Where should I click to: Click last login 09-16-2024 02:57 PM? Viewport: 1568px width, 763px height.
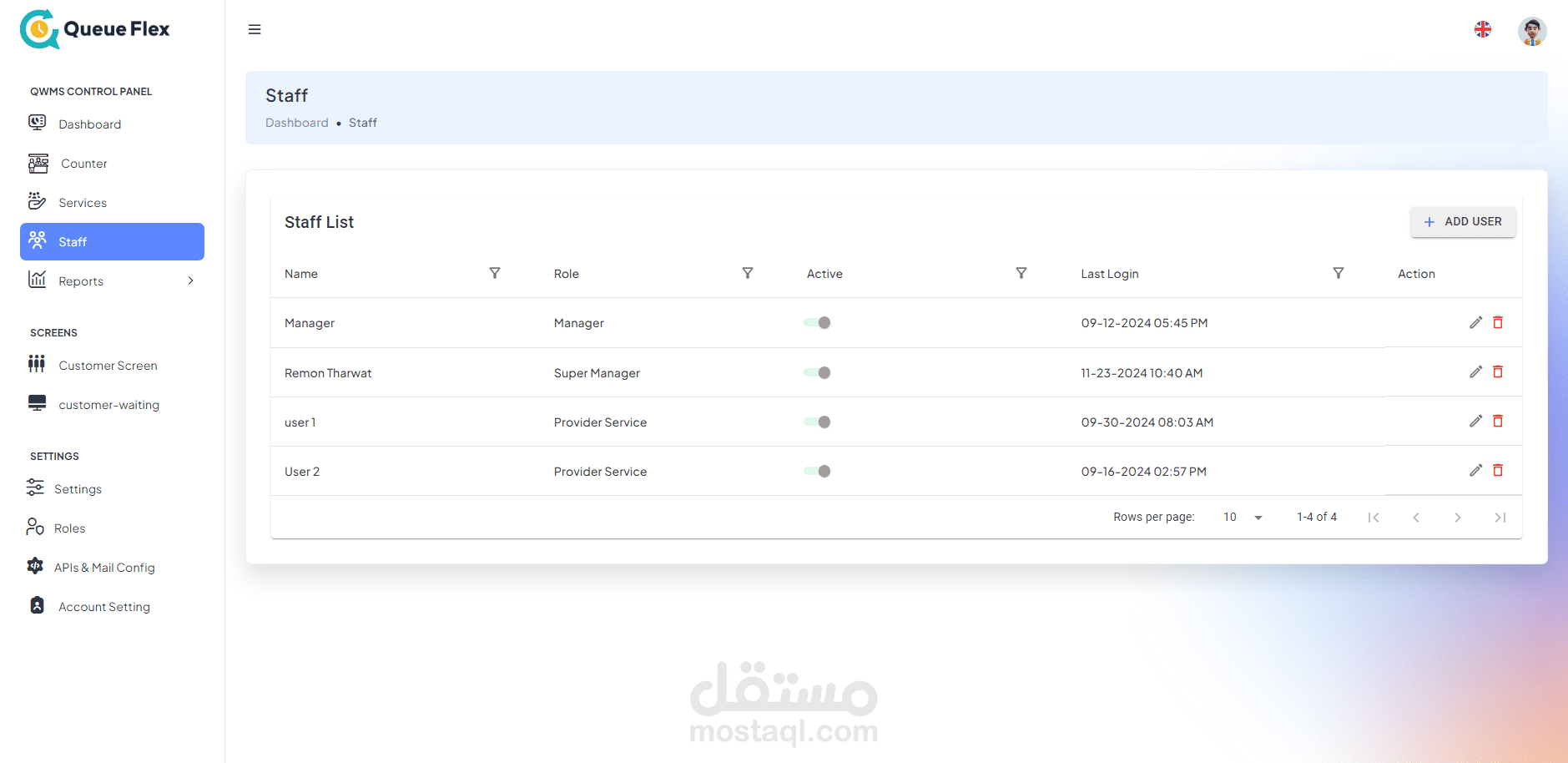click(1144, 472)
